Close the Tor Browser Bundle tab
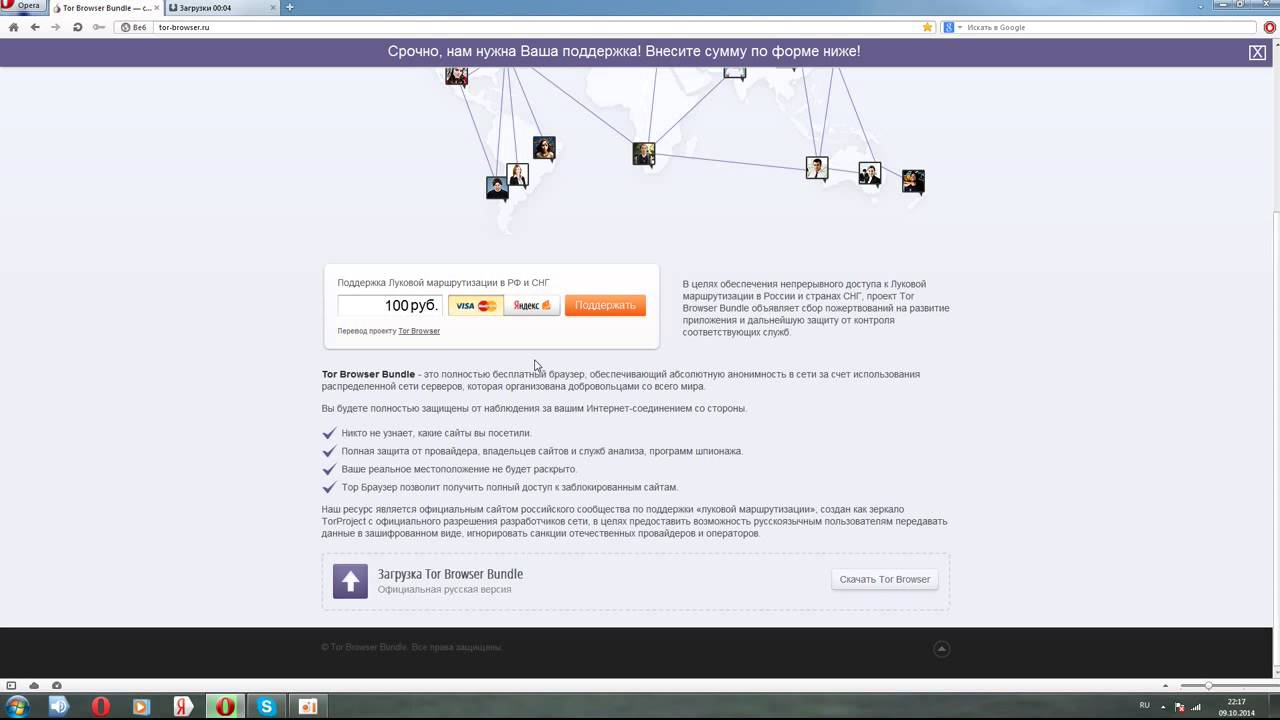Image resolution: width=1280 pixels, height=720 pixels. click(x=157, y=7)
